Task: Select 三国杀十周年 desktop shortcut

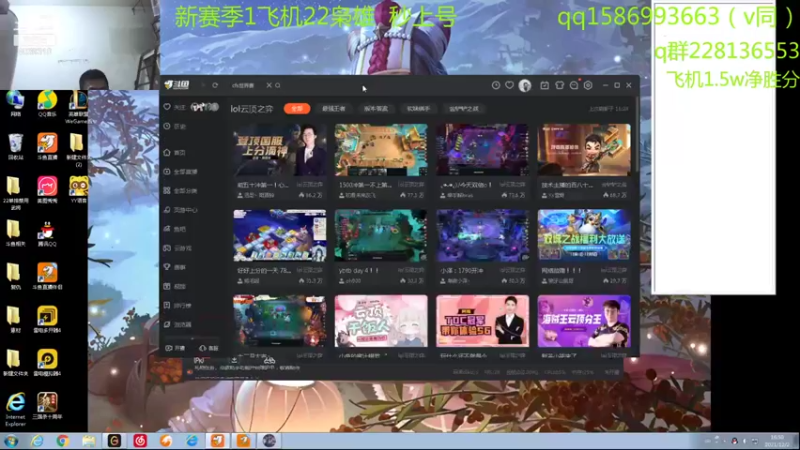Action: click(x=47, y=406)
